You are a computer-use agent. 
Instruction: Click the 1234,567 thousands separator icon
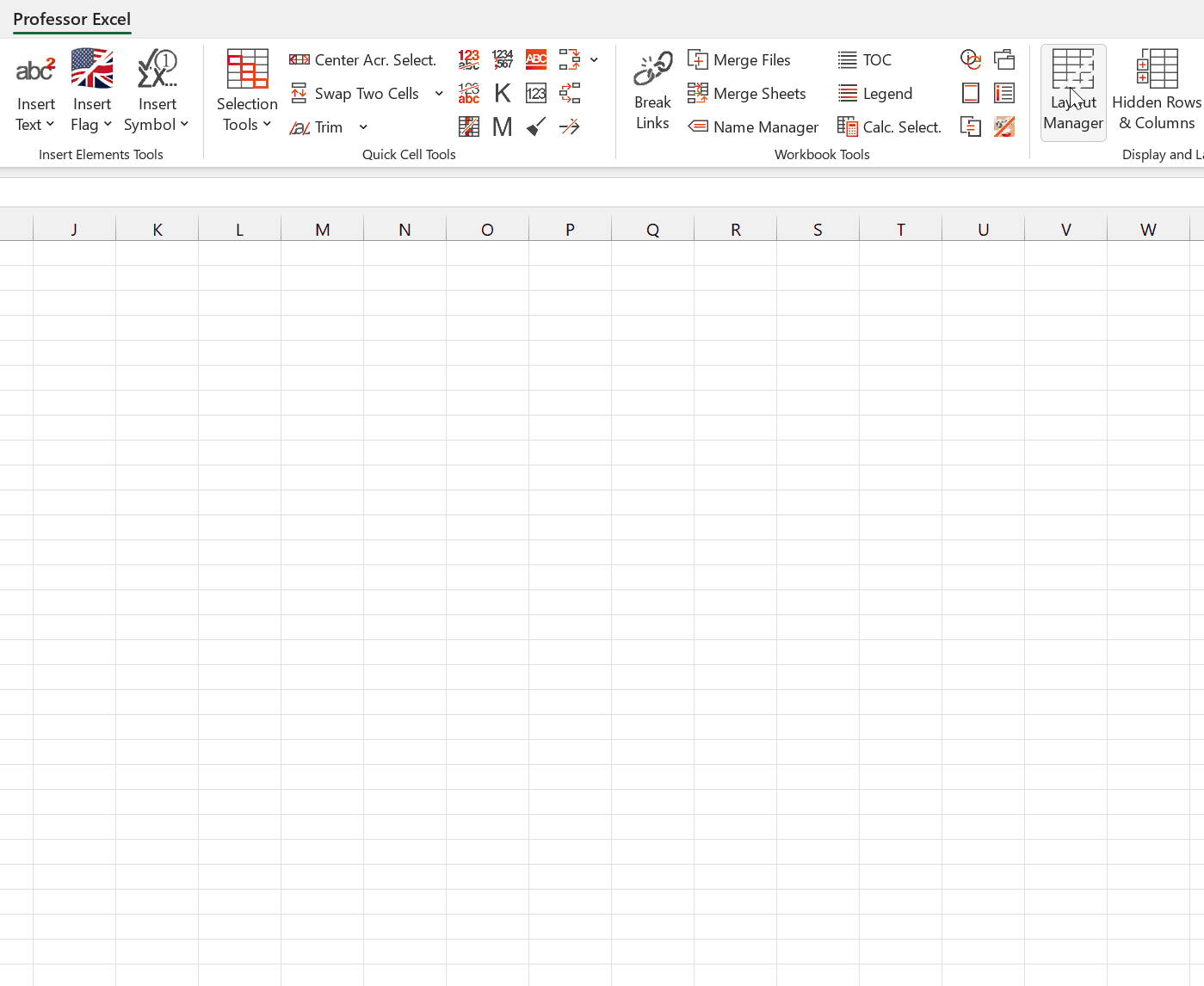(503, 59)
